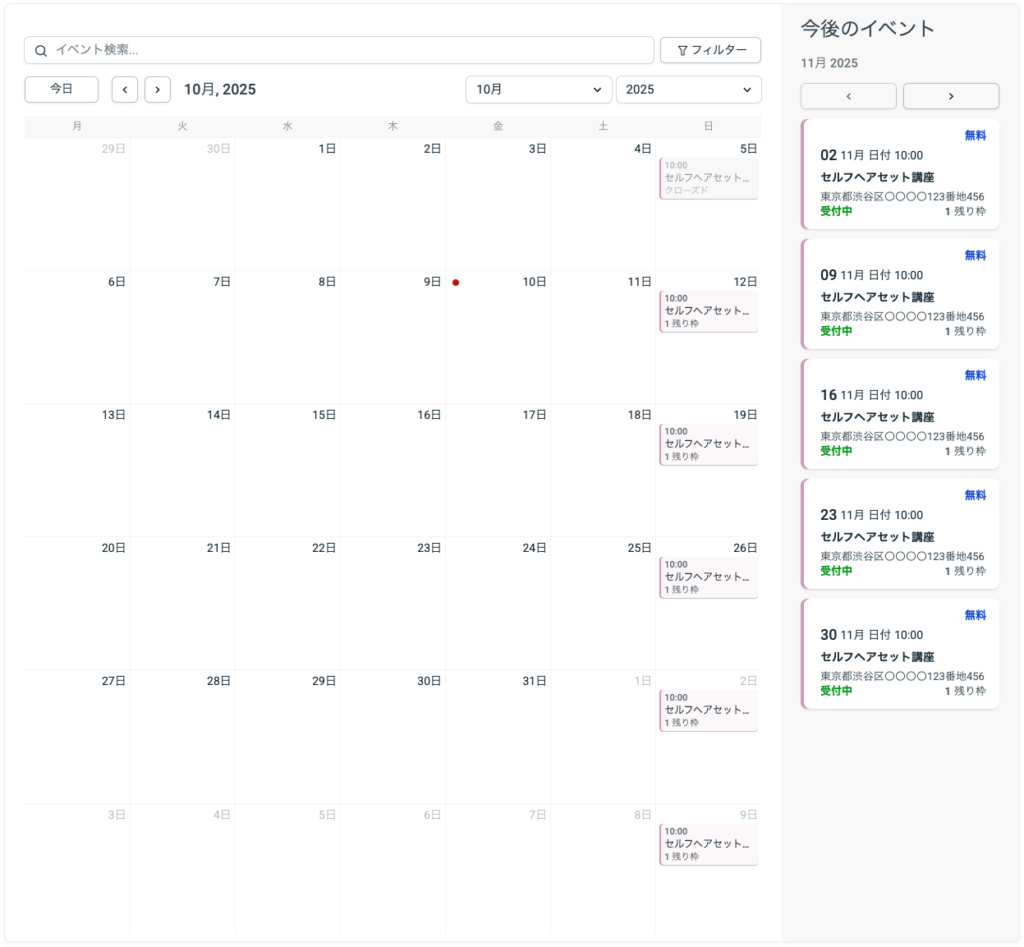Open the セルフヘアセット event on 26日
The width and height of the screenshot is (1024, 947).
point(708,577)
